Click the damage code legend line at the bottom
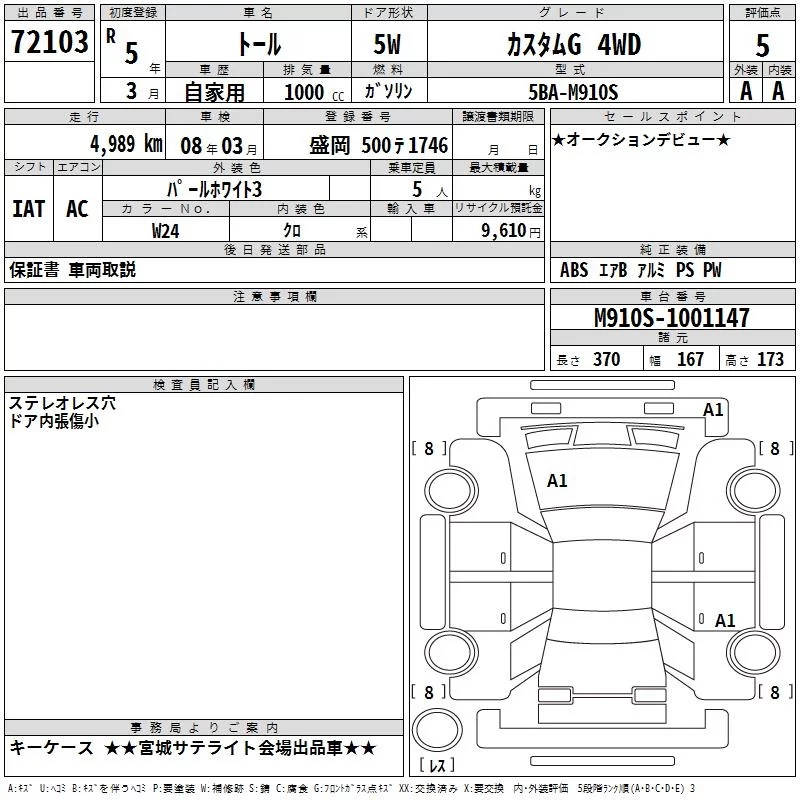The image size is (800, 800). 352,789
